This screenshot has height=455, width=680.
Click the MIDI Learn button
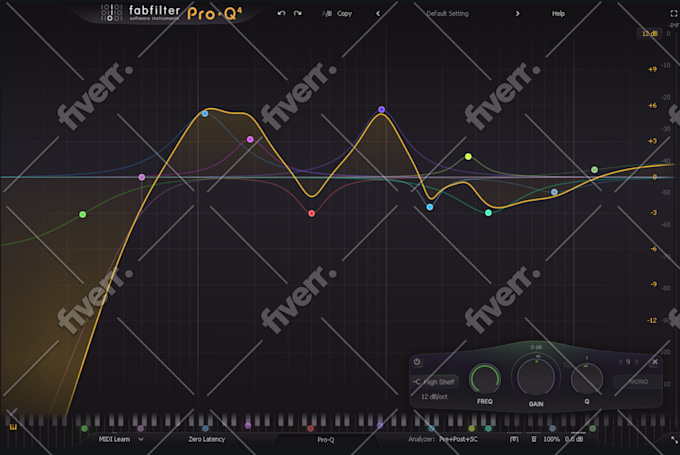(114, 439)
